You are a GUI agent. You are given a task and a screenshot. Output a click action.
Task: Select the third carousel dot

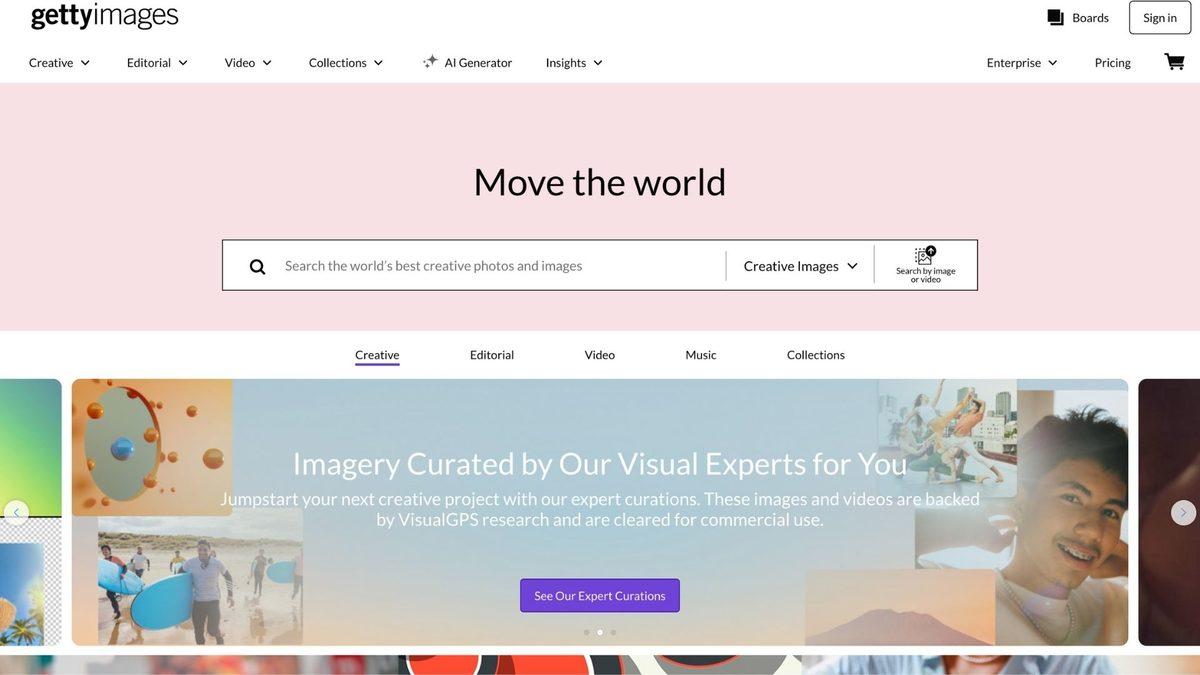pos(613,632)
